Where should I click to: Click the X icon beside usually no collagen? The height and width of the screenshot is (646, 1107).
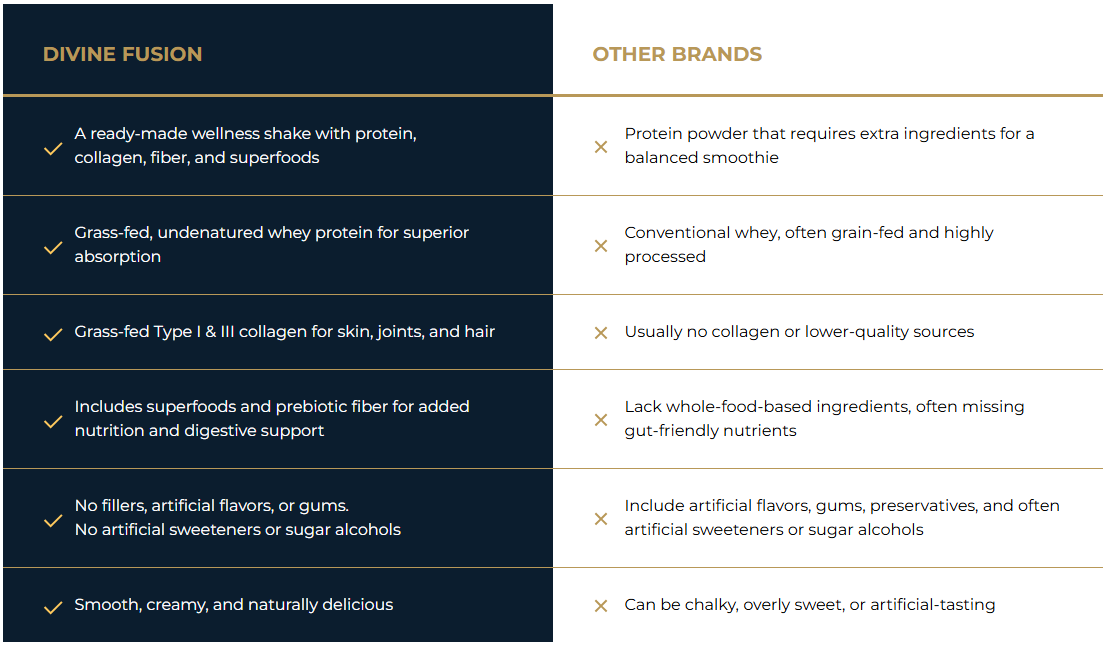click(601, 333)
